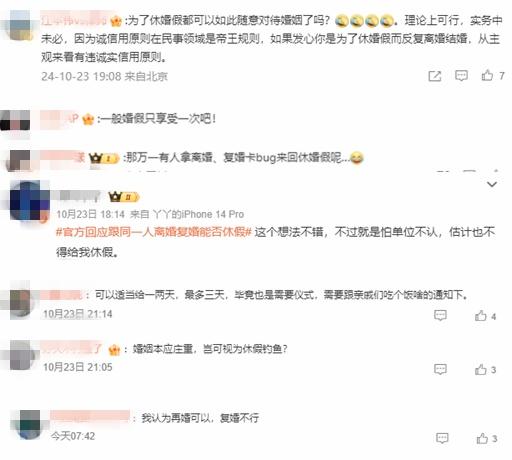Click the 10月23日 18:14 post timestamp
Viewport: 512px width, 460px height.
91,214
